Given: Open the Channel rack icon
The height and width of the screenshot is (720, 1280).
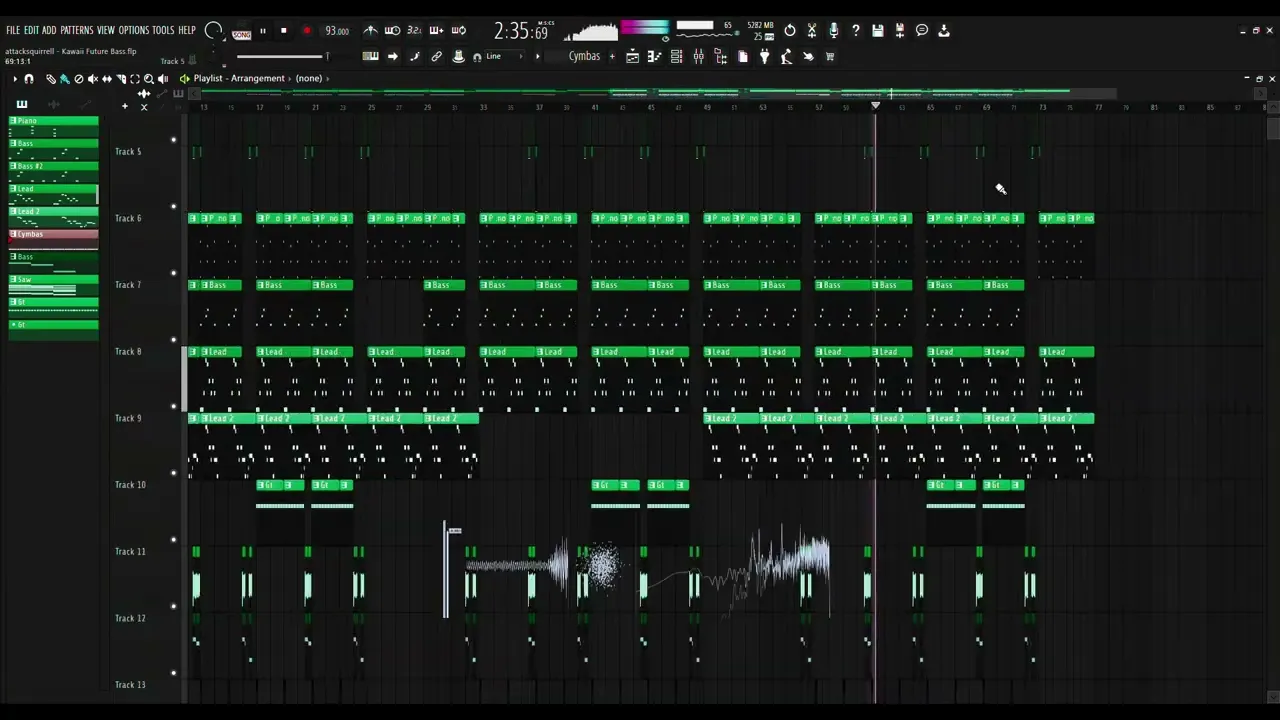Looking at the screenshot, I should pos(676,57).
